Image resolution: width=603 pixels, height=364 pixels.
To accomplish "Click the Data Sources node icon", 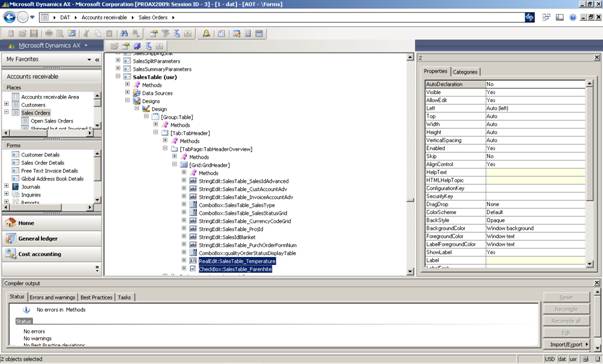I will [137, 93].
